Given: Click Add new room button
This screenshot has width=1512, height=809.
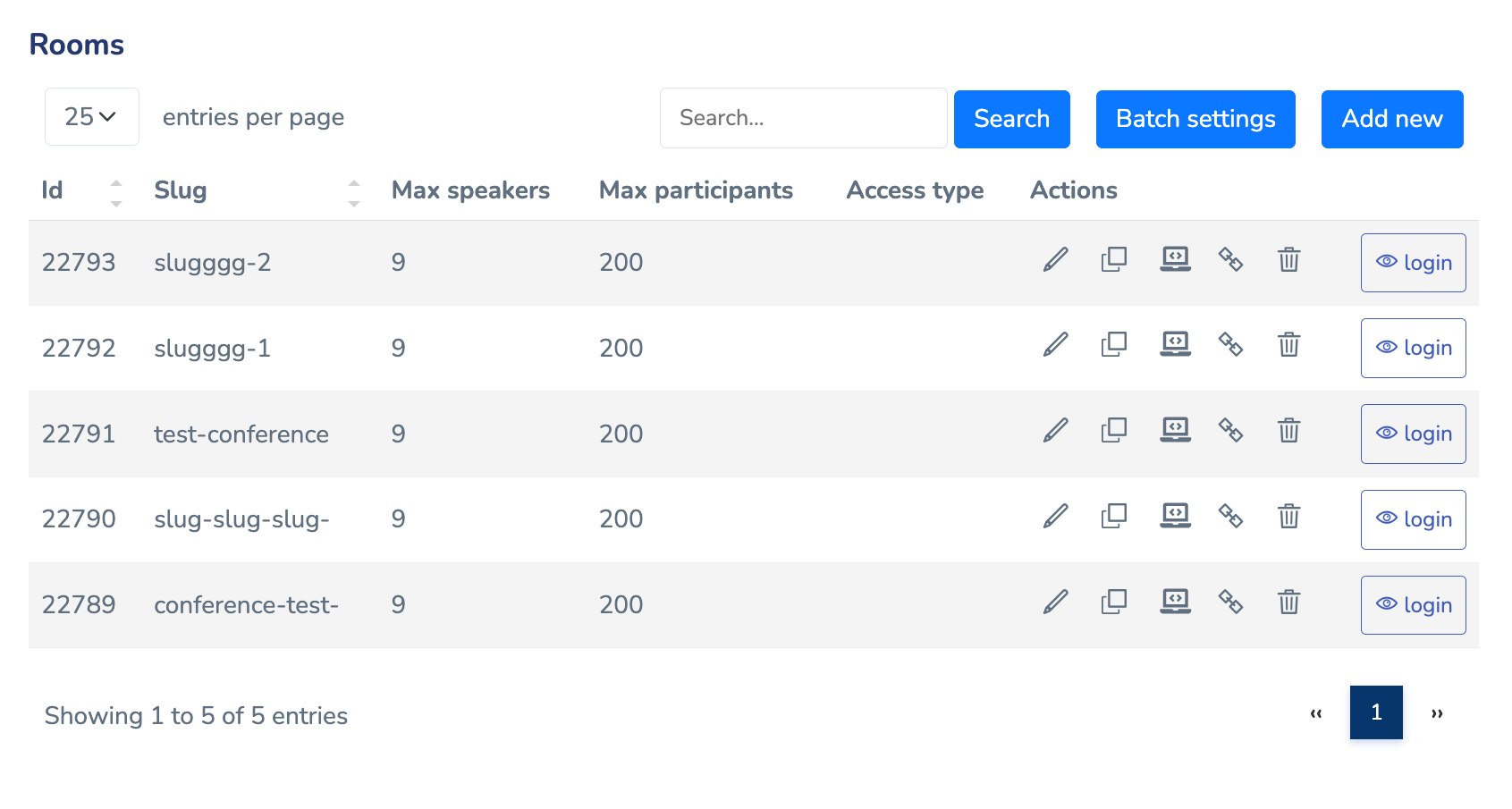Looking at the screenshot, I should [x=1392, y=119].
